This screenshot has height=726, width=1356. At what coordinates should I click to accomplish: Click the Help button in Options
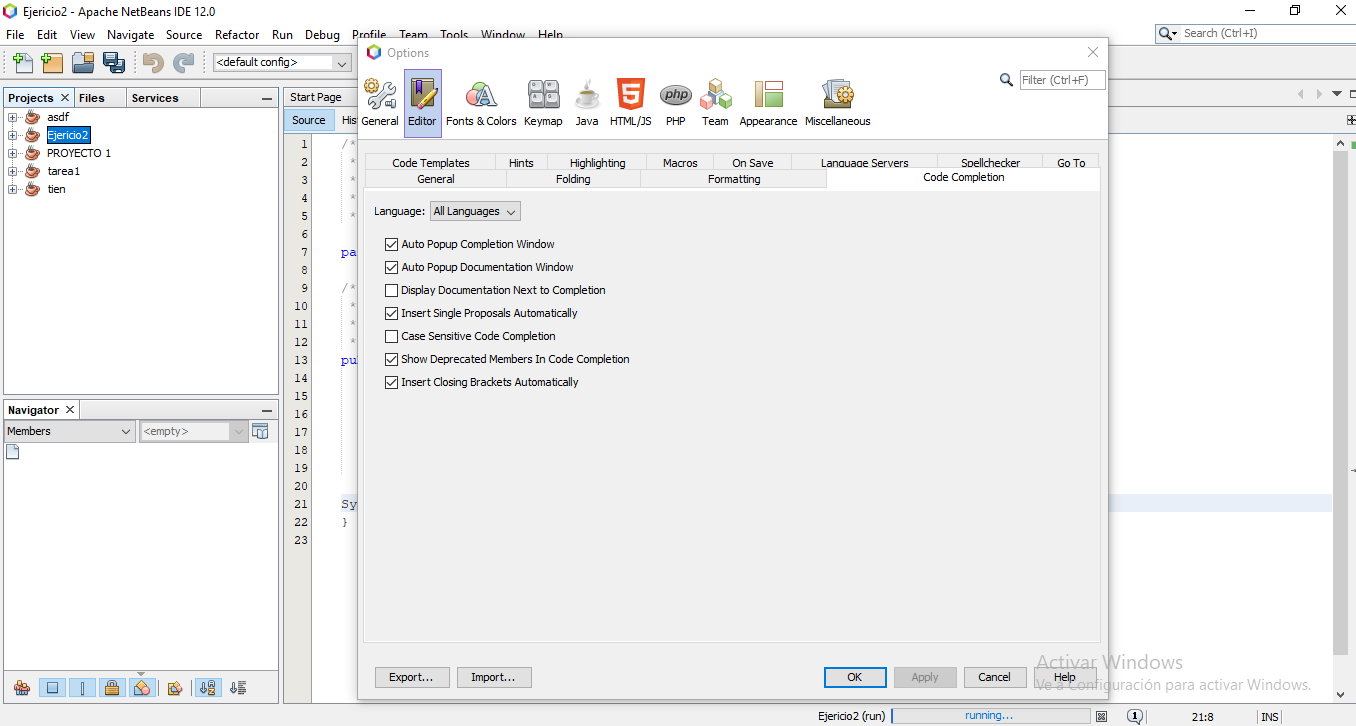point(1064,677)
